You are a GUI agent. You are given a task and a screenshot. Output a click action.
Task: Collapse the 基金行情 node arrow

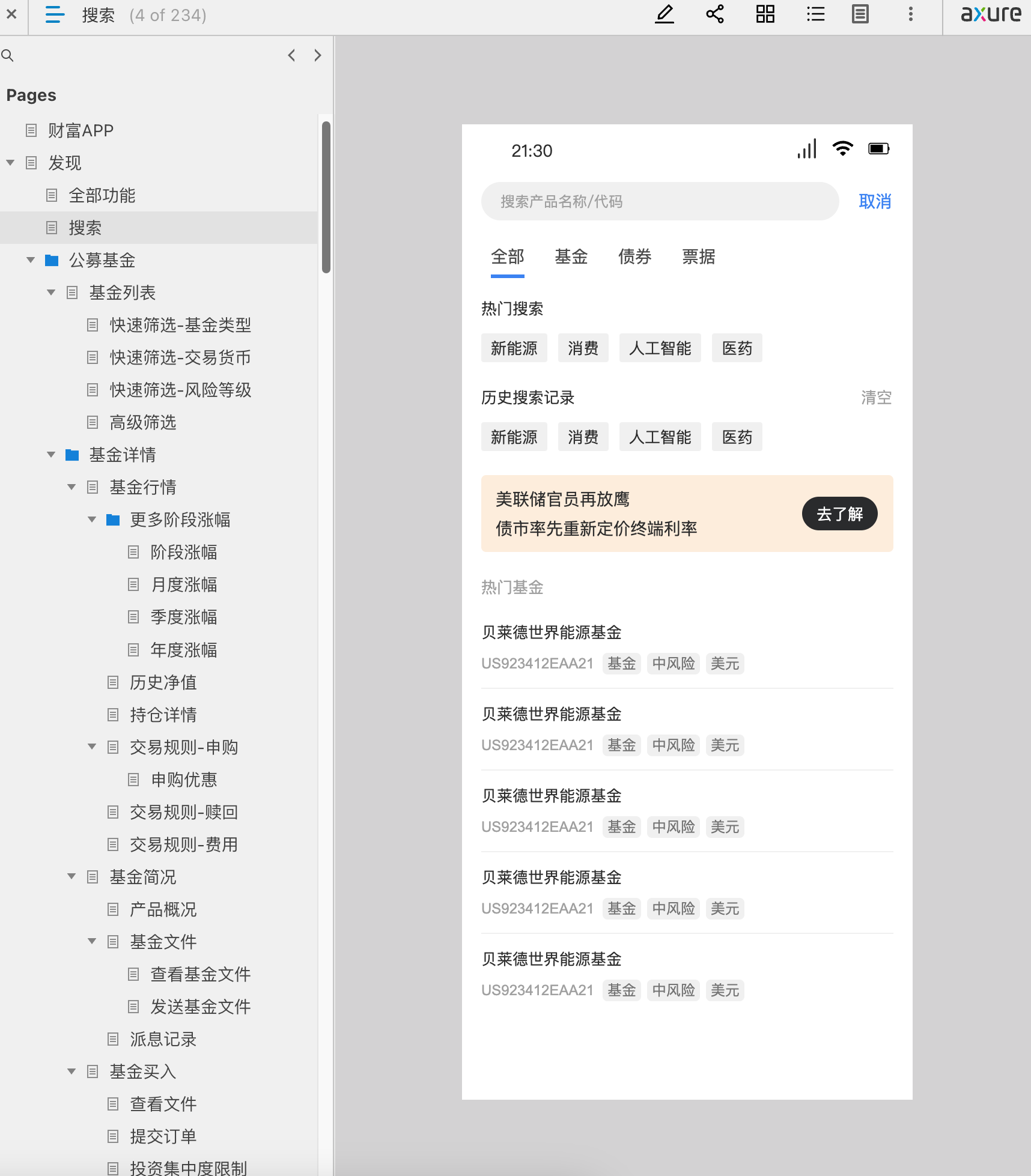[x=71, y=487]
